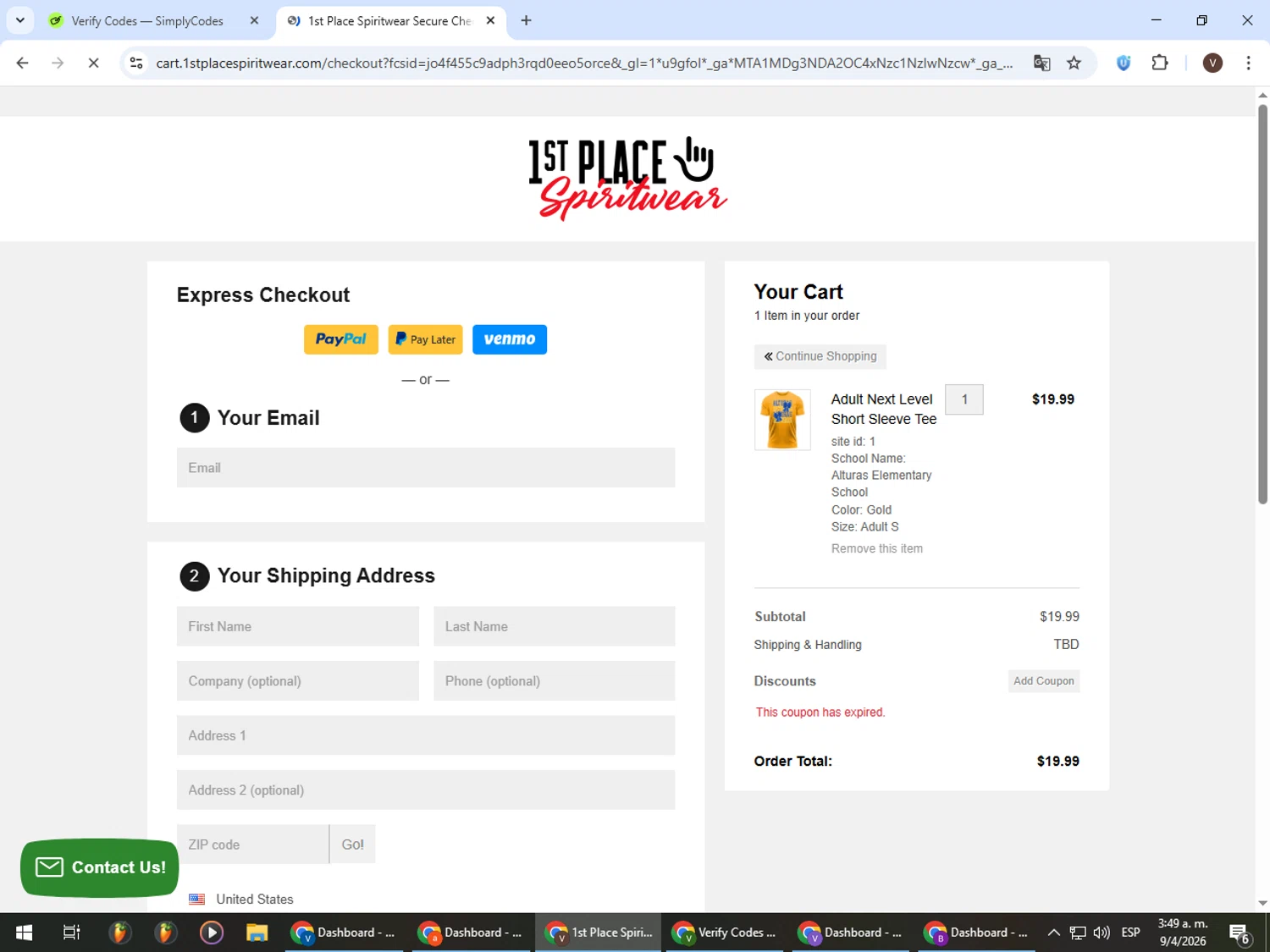Image resolution: width=1270 pixels, height=952 pixels.
Task: Open the Windows Start menu
Action: (x=24, y=933)
